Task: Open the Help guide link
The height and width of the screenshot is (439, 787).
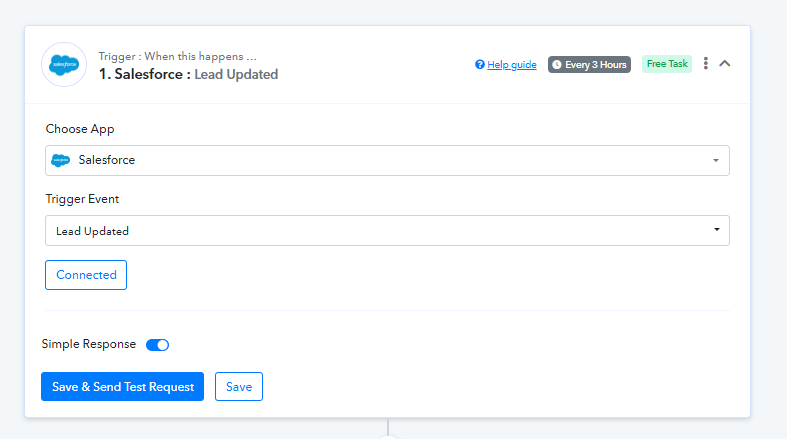Action: coord(511,65)
